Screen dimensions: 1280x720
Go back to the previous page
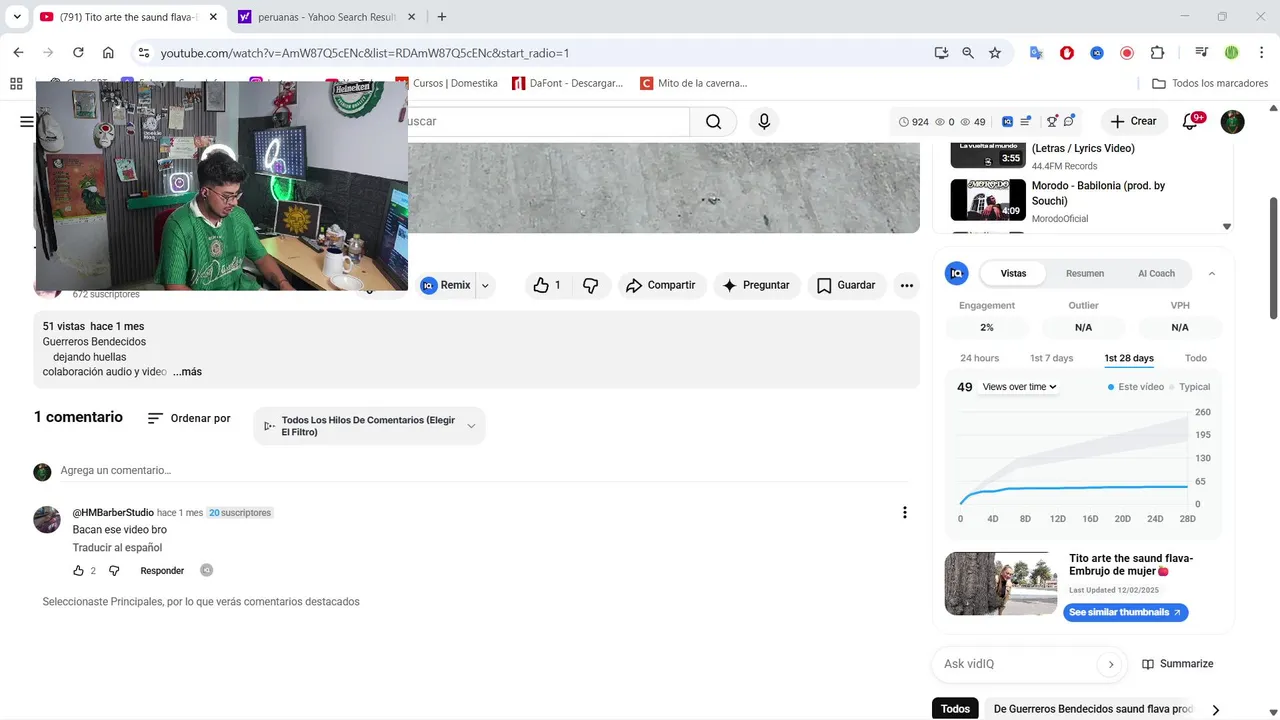click(x=18, y=53)
